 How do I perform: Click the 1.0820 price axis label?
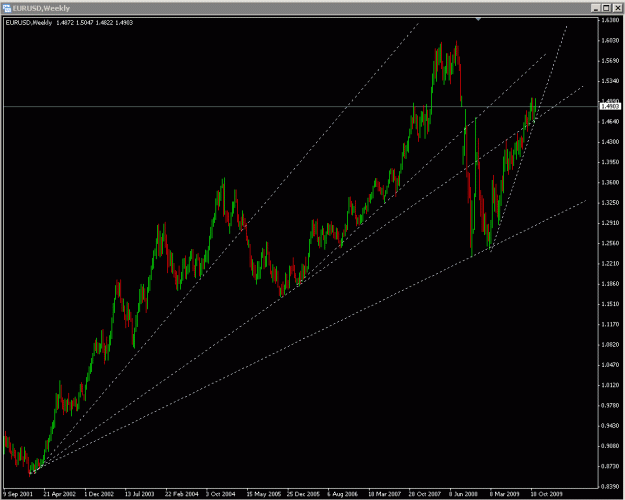click(x=610, y=344)
